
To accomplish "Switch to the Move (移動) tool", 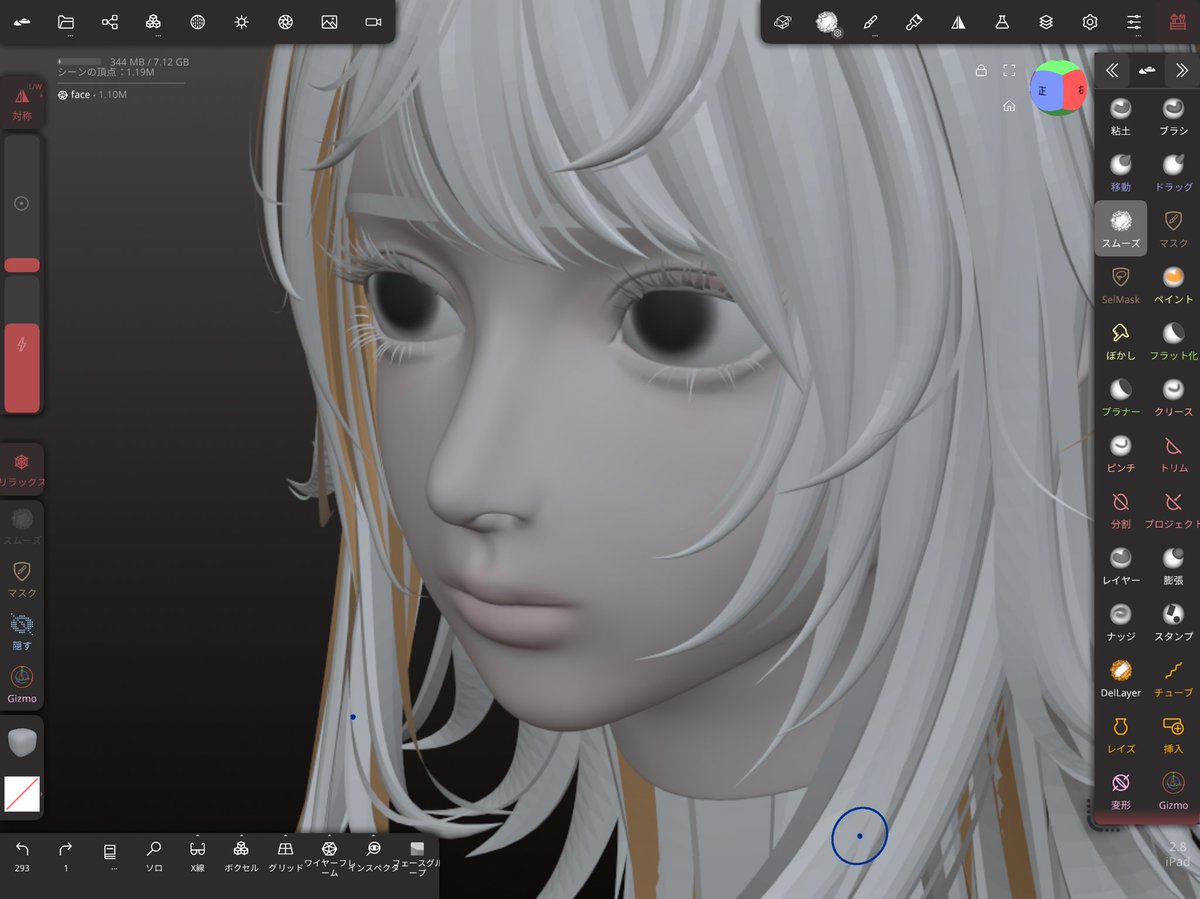I will point(1120,168).
